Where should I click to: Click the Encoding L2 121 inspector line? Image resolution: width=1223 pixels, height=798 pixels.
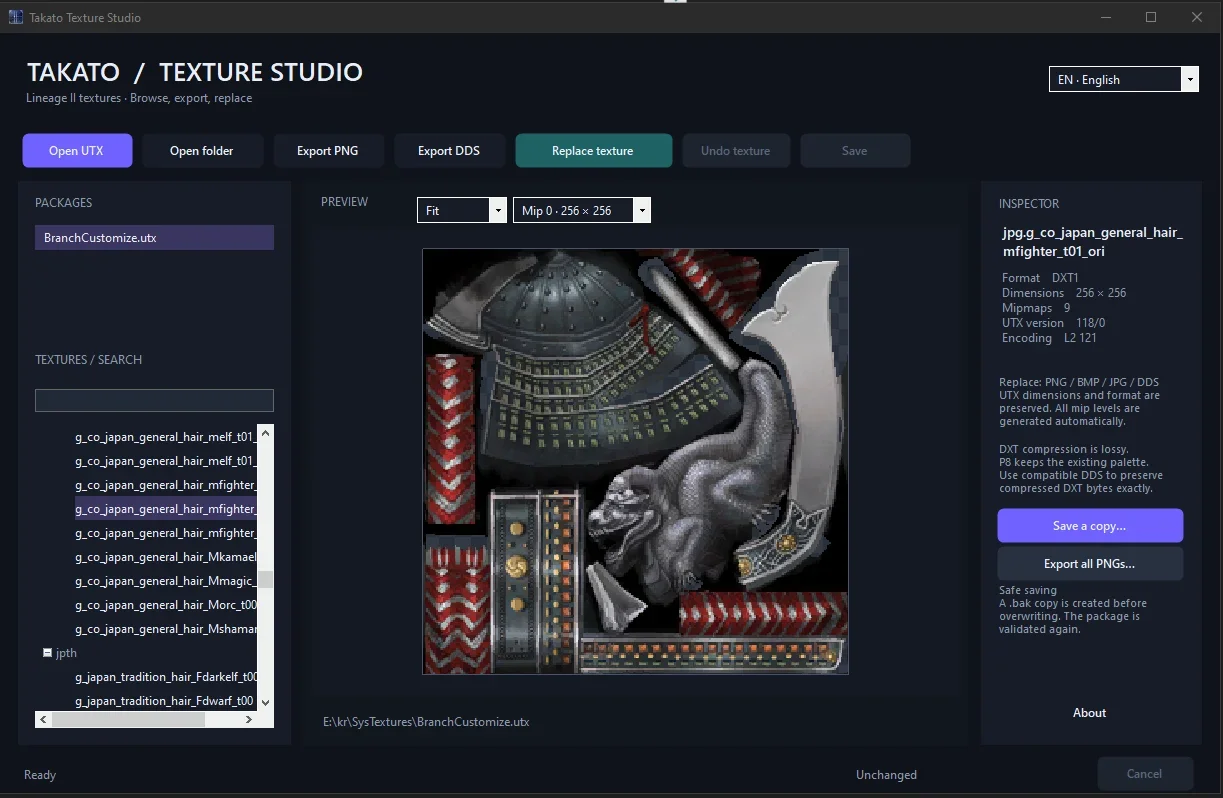[x=1049, y=338]
